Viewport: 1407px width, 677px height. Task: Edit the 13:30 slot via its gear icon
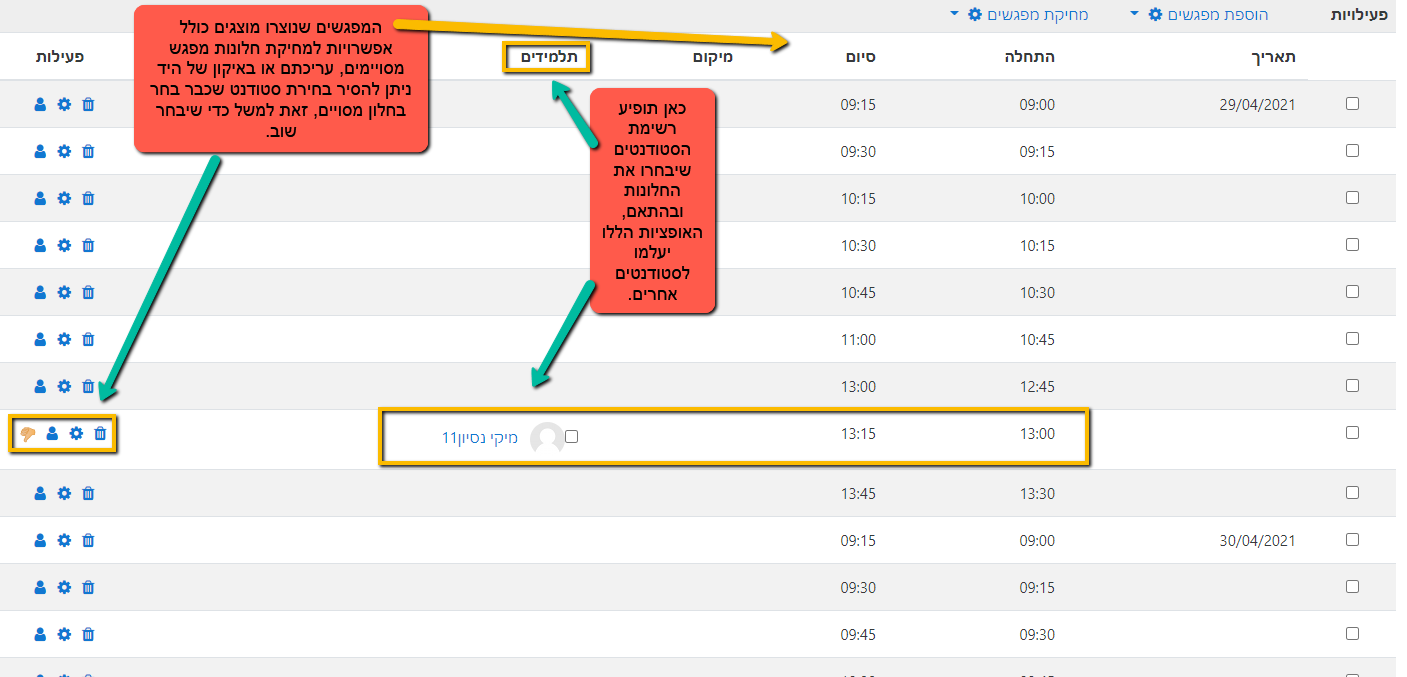(64, 493)
